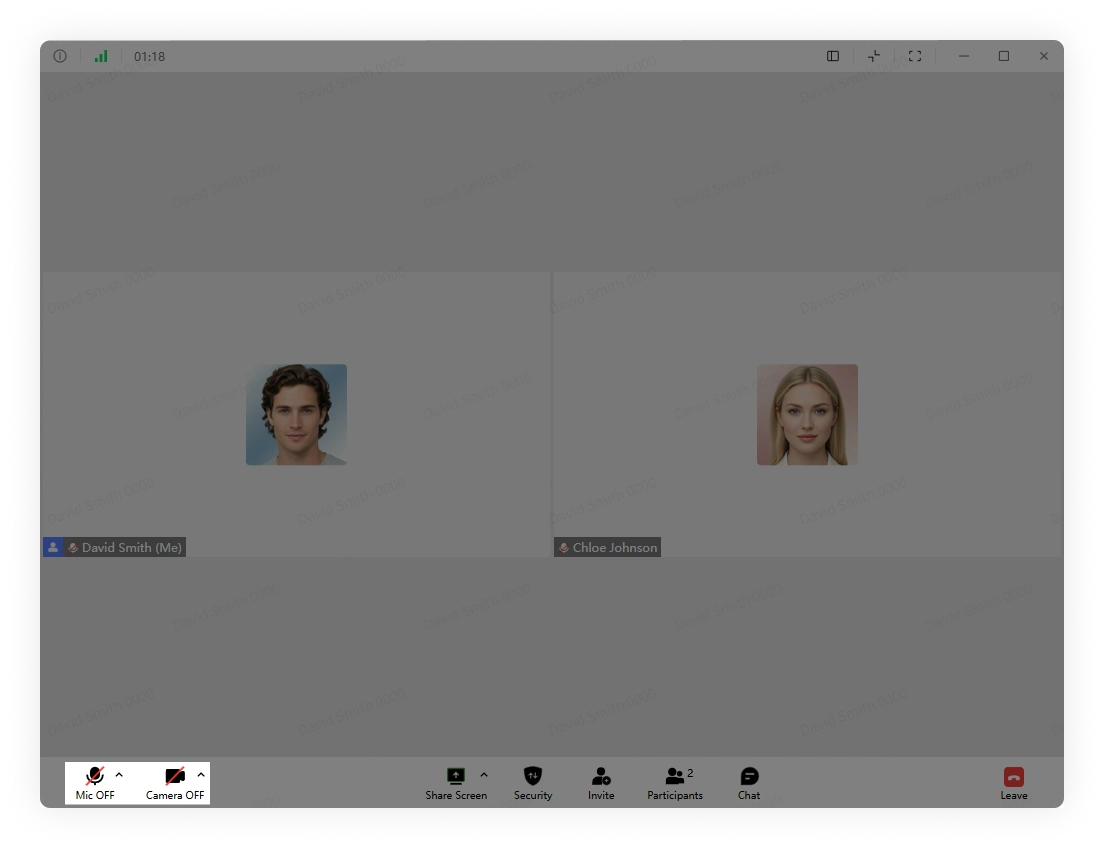Open the meeting info icon
The width and height of the screenshot is (1104, 848).
(60, 56)
